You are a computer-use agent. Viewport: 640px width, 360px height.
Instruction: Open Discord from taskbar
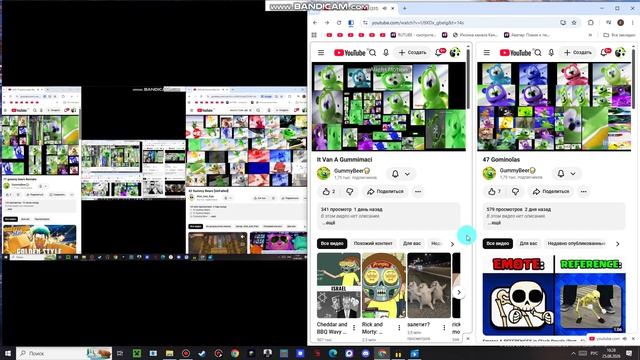[365, 353]
